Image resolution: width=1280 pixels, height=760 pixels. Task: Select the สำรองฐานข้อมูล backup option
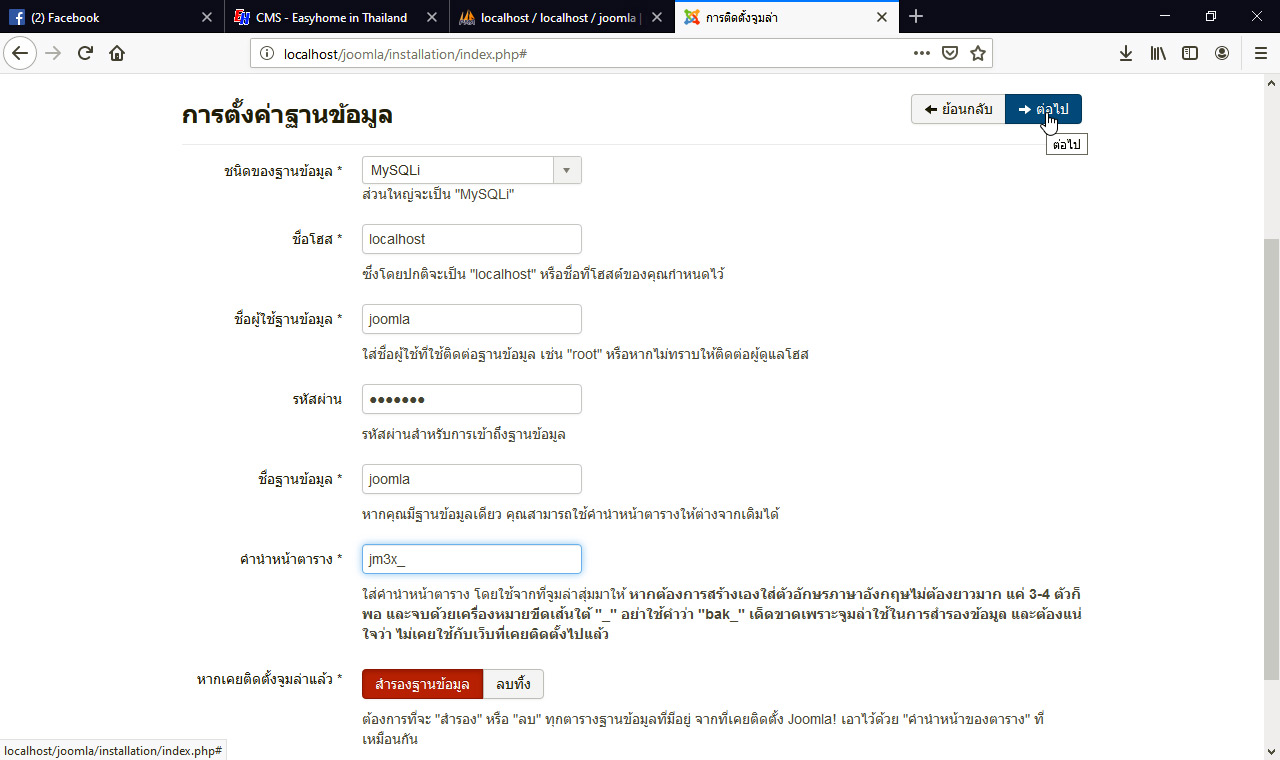click(420, 684)
